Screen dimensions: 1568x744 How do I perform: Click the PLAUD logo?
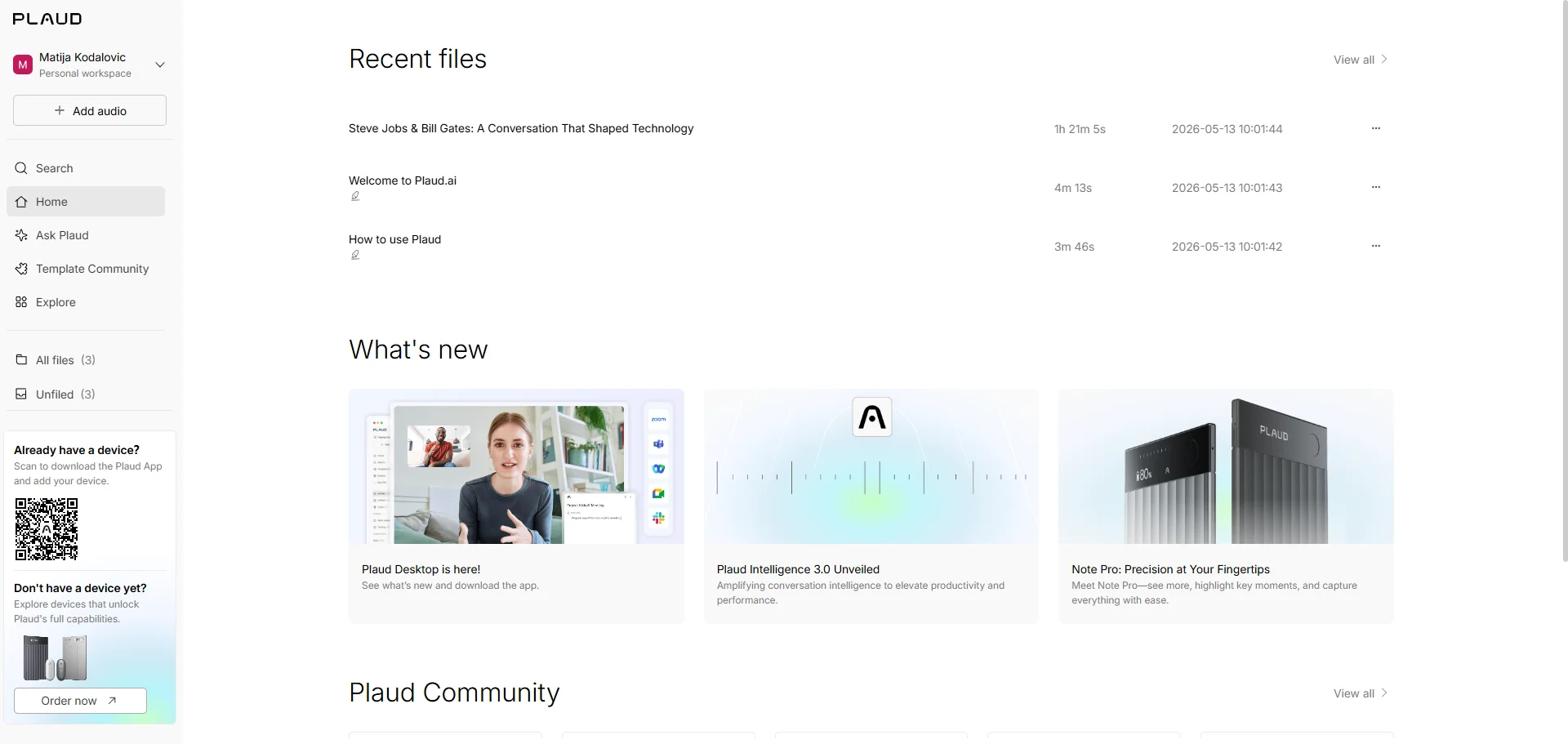click(x=47, y=19)
